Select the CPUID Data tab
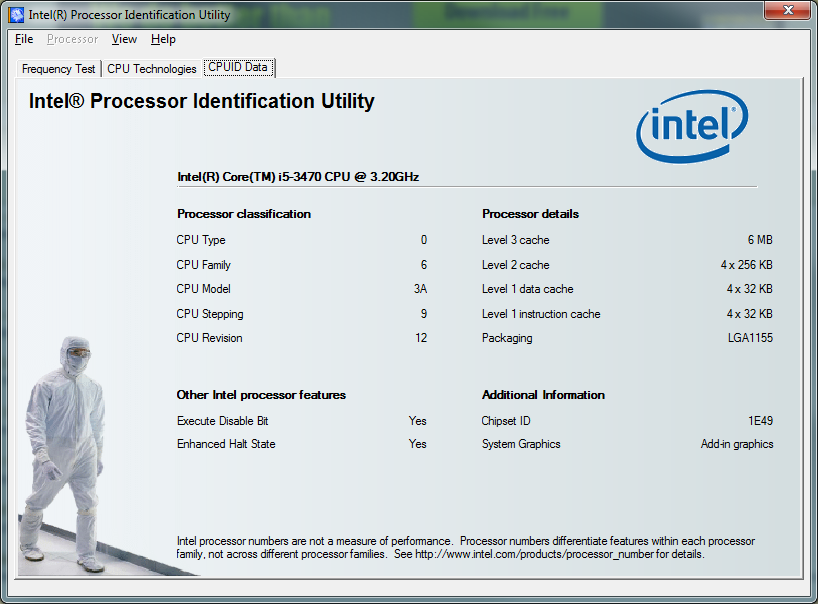818x604 pixels. 238,67
